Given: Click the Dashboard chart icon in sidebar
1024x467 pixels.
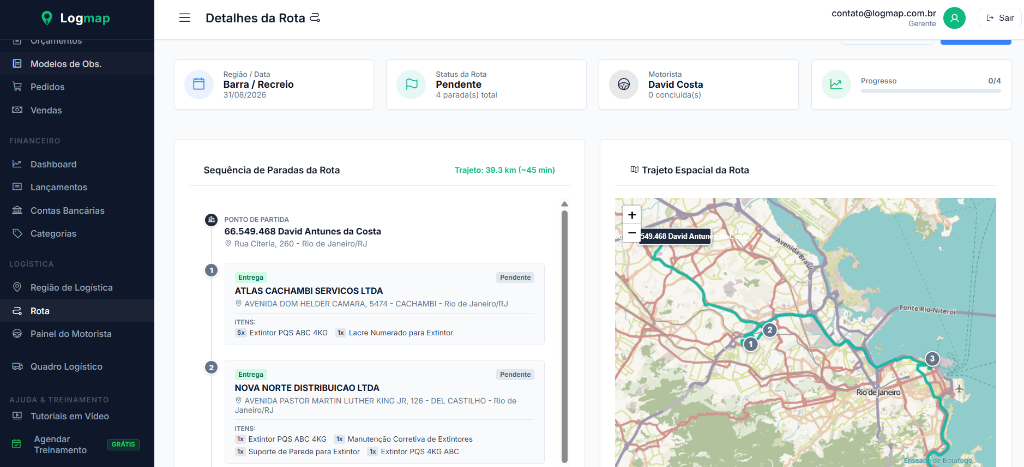Looking at the screenshot, I should pyautogui.click(x=17, y=164).
